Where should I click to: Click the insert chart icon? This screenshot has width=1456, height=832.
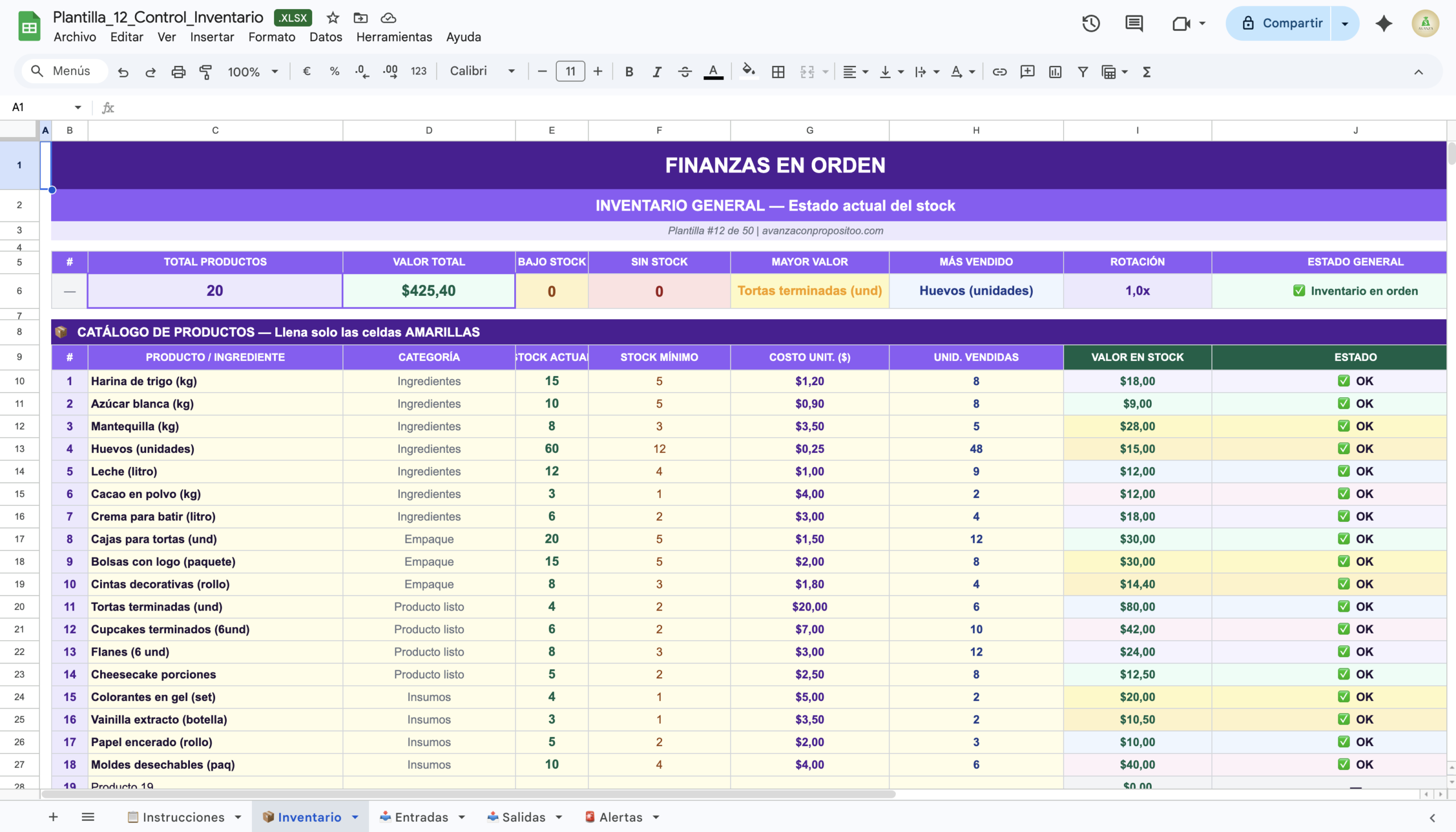1054,72
